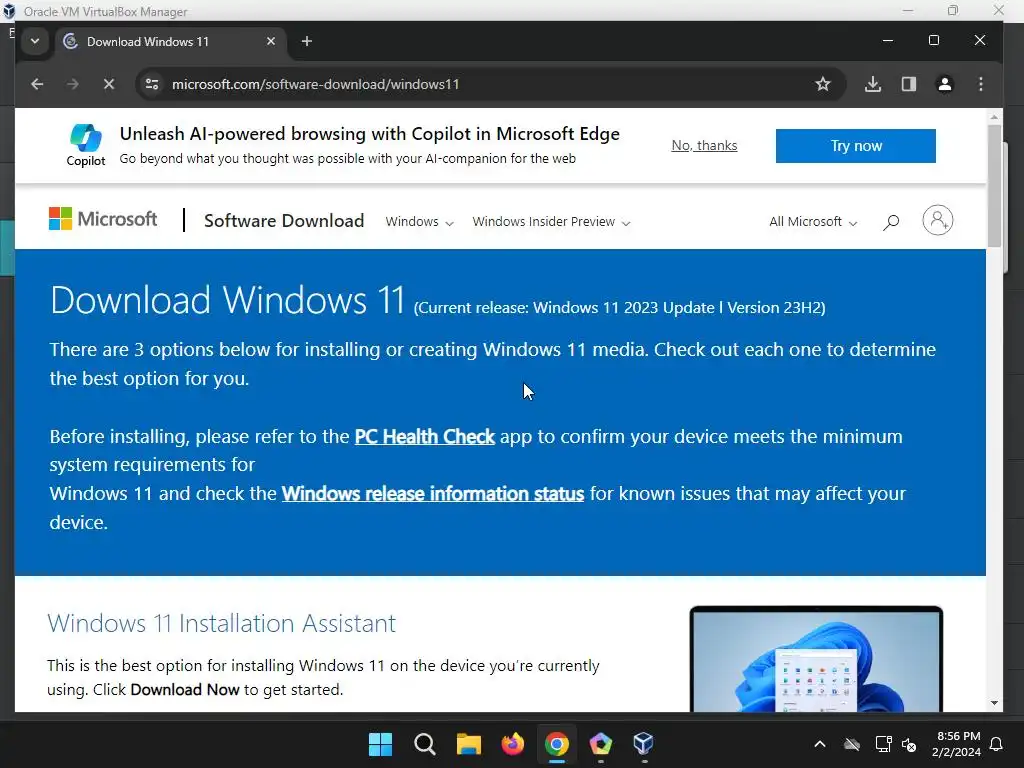Viewport: 1024px width, 768px height.
Task: Open taskbar Search
Action: tap(424, 744)
